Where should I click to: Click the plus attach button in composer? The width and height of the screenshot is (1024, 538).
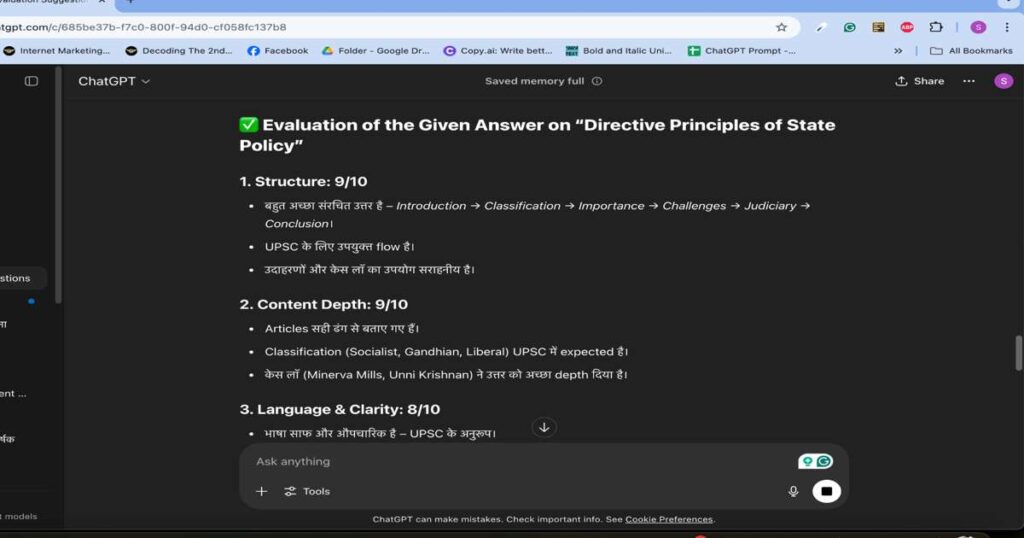click(x=261, y=491)
